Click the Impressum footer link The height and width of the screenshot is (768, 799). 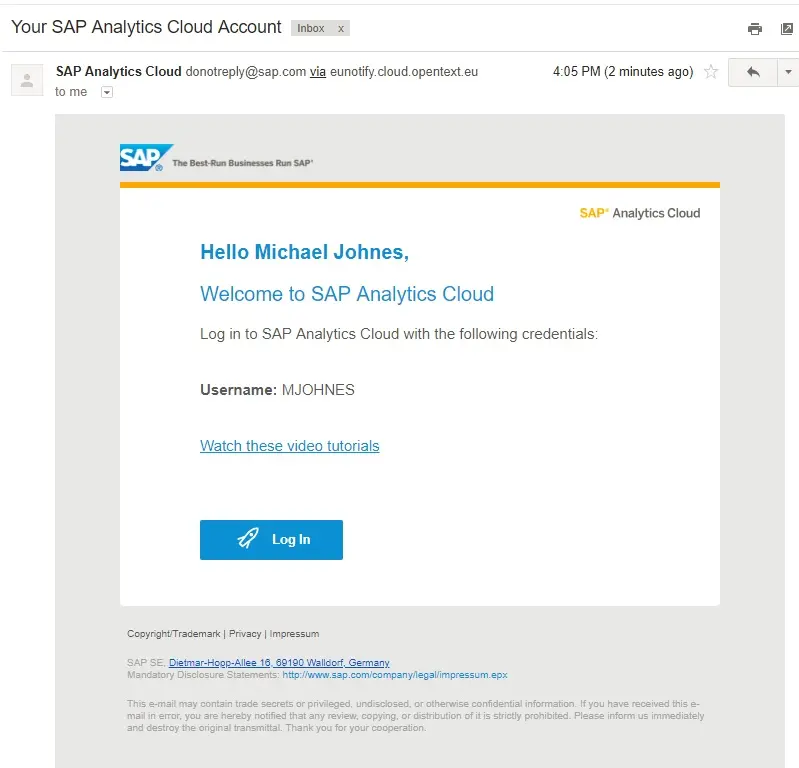pyautogui.click(x=295, y=634)
